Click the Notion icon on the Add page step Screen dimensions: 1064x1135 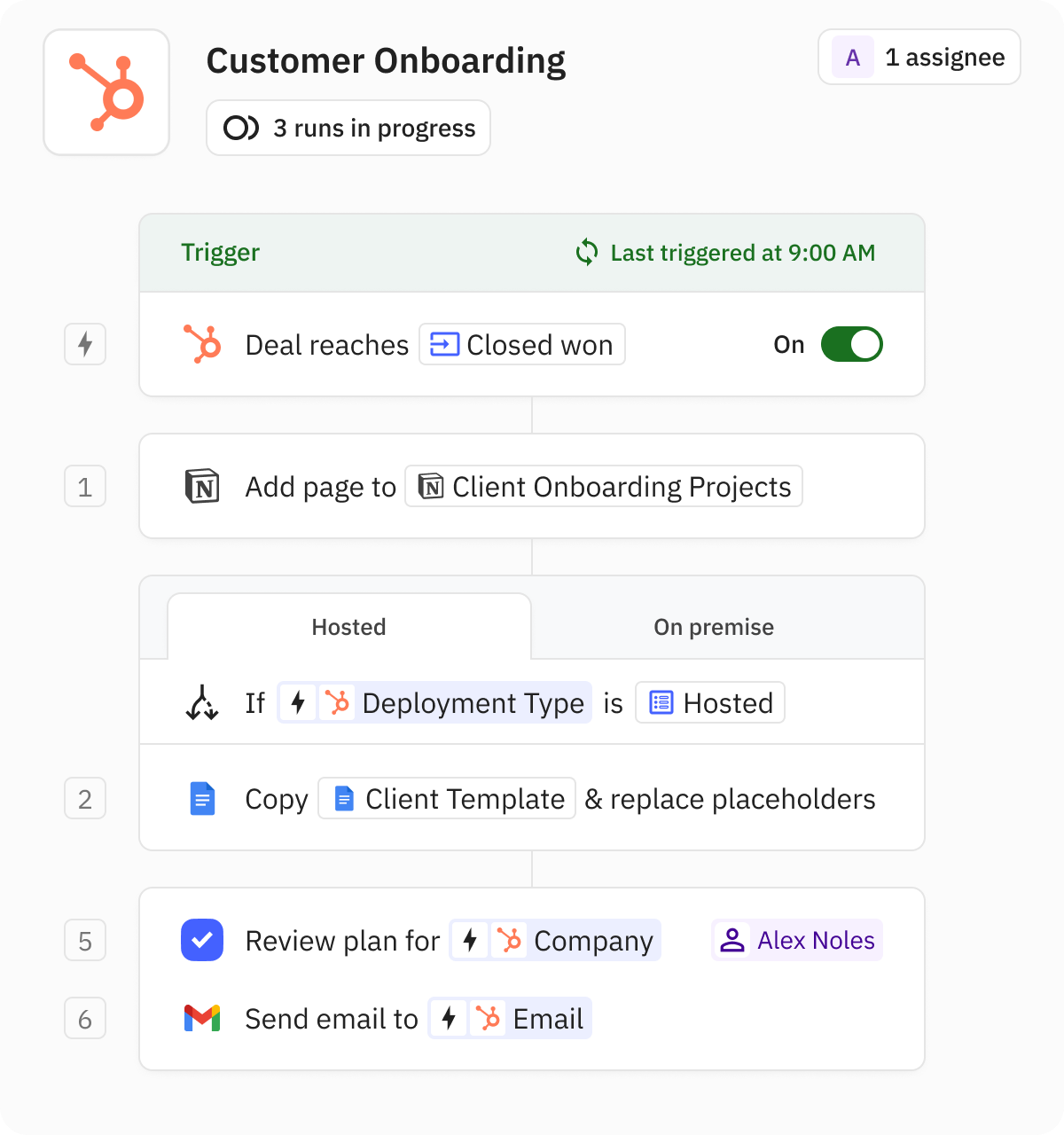point(202,486)
